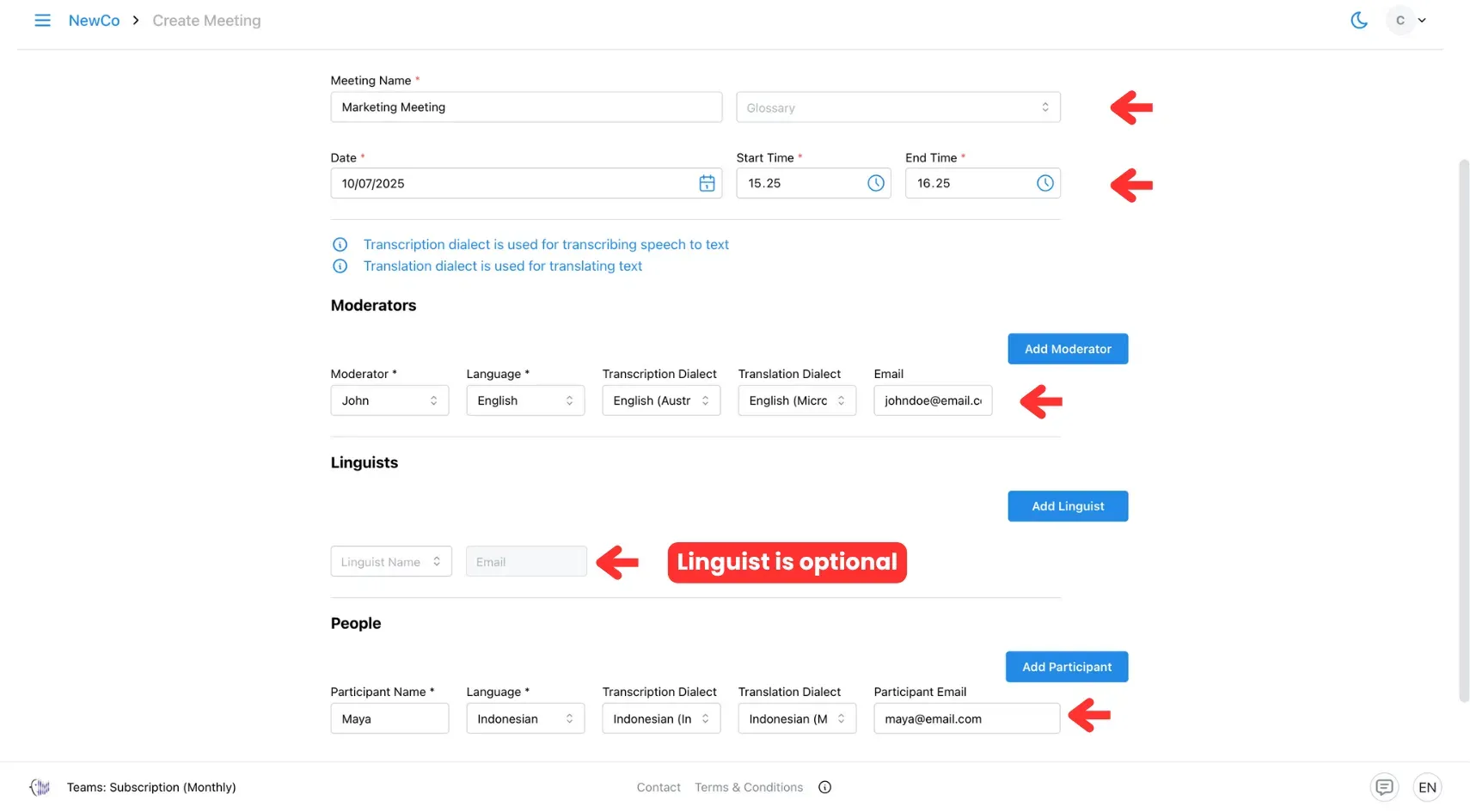The height and width of the screenshot is (812, 1470).
Task: Open the Terms & Conditions link
Action: click(748, 787)
